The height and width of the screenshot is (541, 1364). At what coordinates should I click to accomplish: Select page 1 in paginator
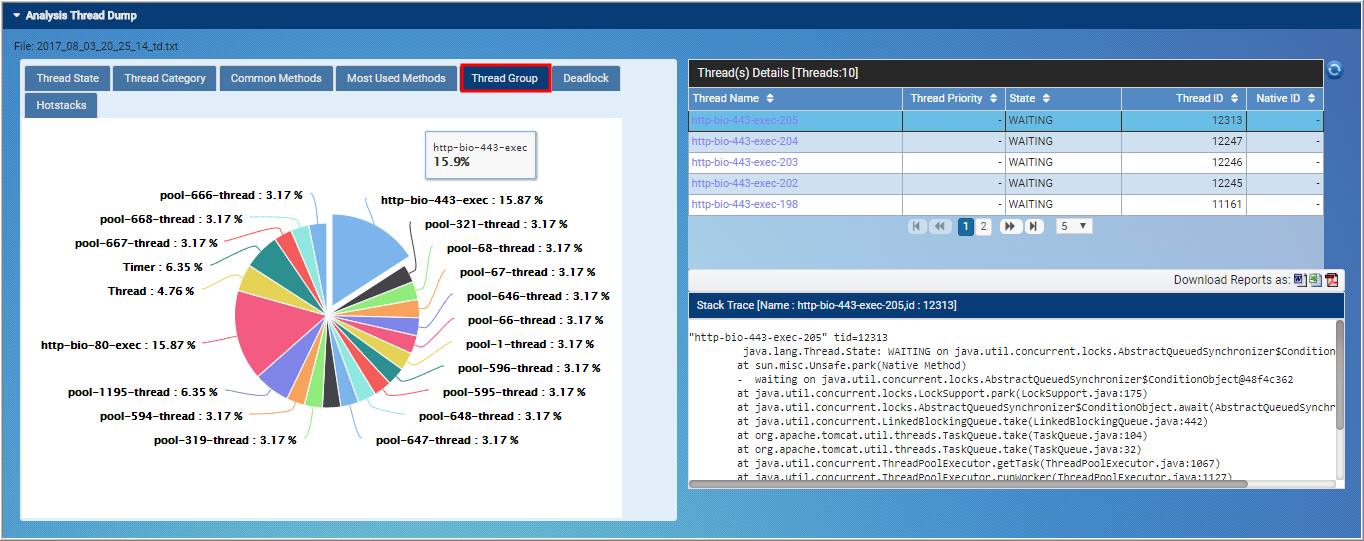click(966, 227)
